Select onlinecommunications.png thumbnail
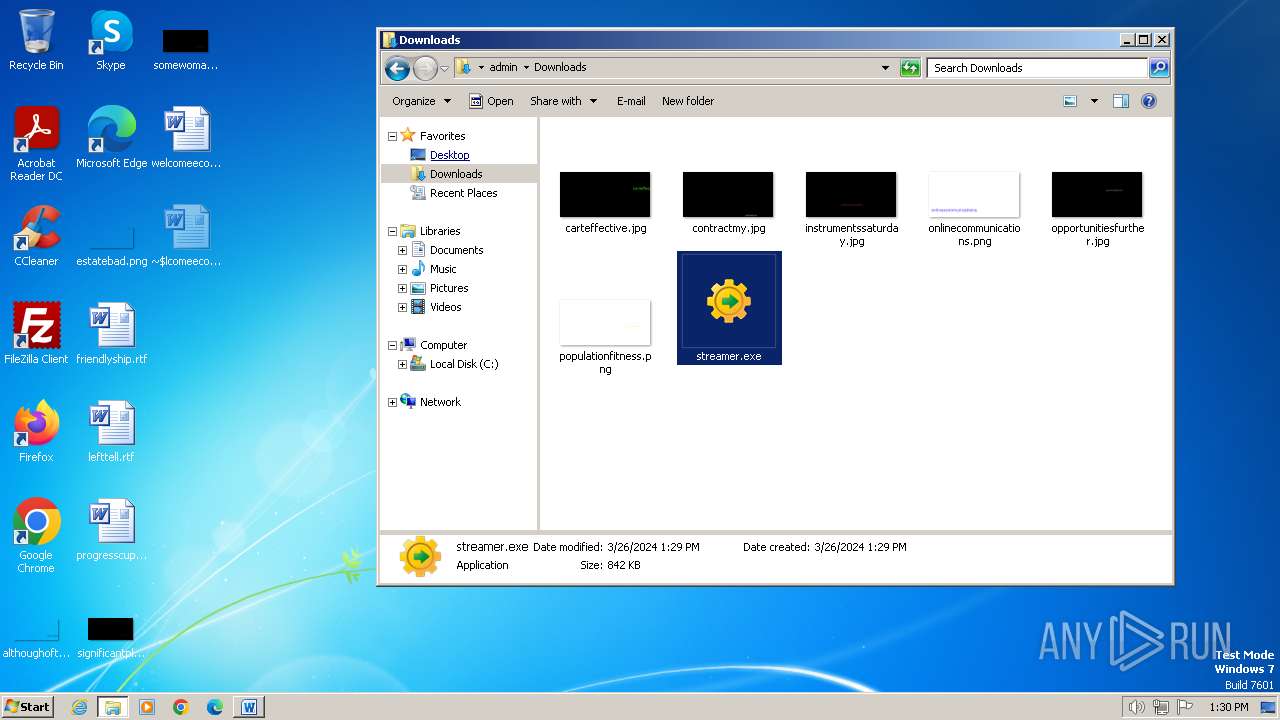The image size is (1280, 720). tap(974, 209)
